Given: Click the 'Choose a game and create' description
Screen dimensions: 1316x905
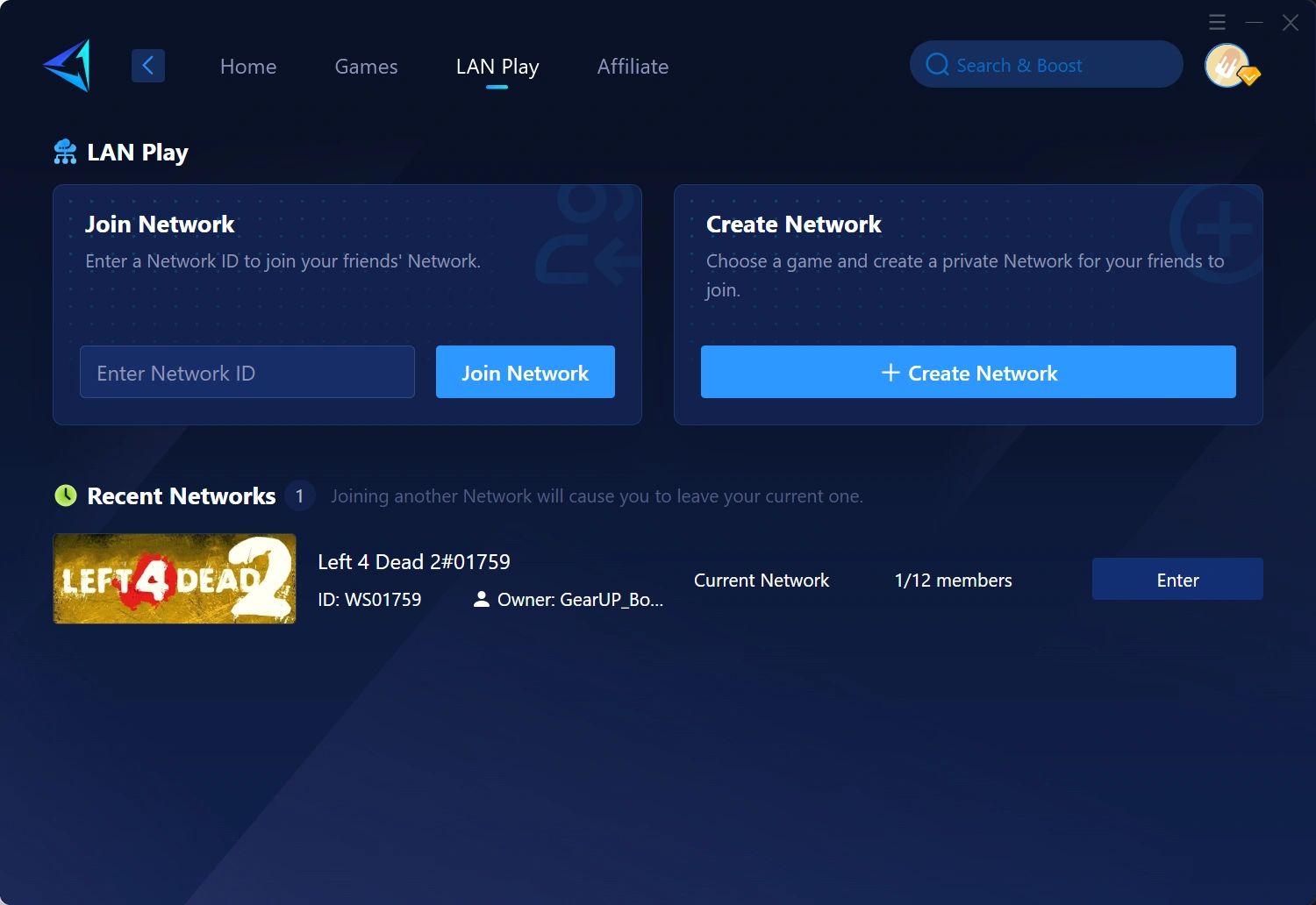Looking at the screenshot, I should 965,275.
